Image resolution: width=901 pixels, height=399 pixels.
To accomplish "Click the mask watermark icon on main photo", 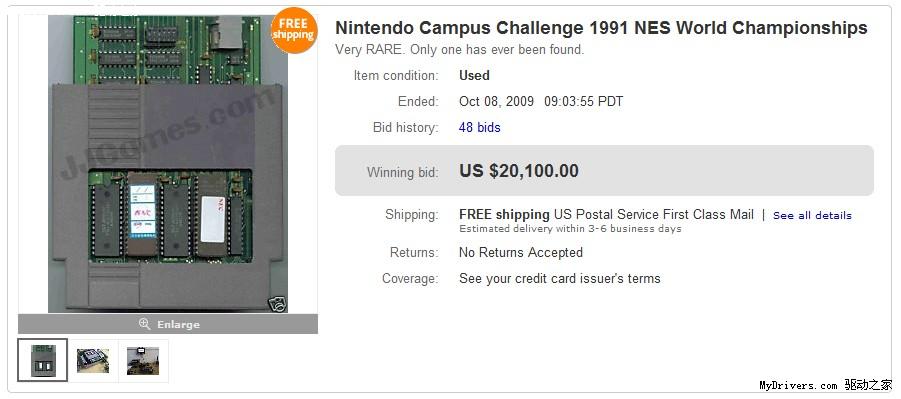I will tap(277, 304).
